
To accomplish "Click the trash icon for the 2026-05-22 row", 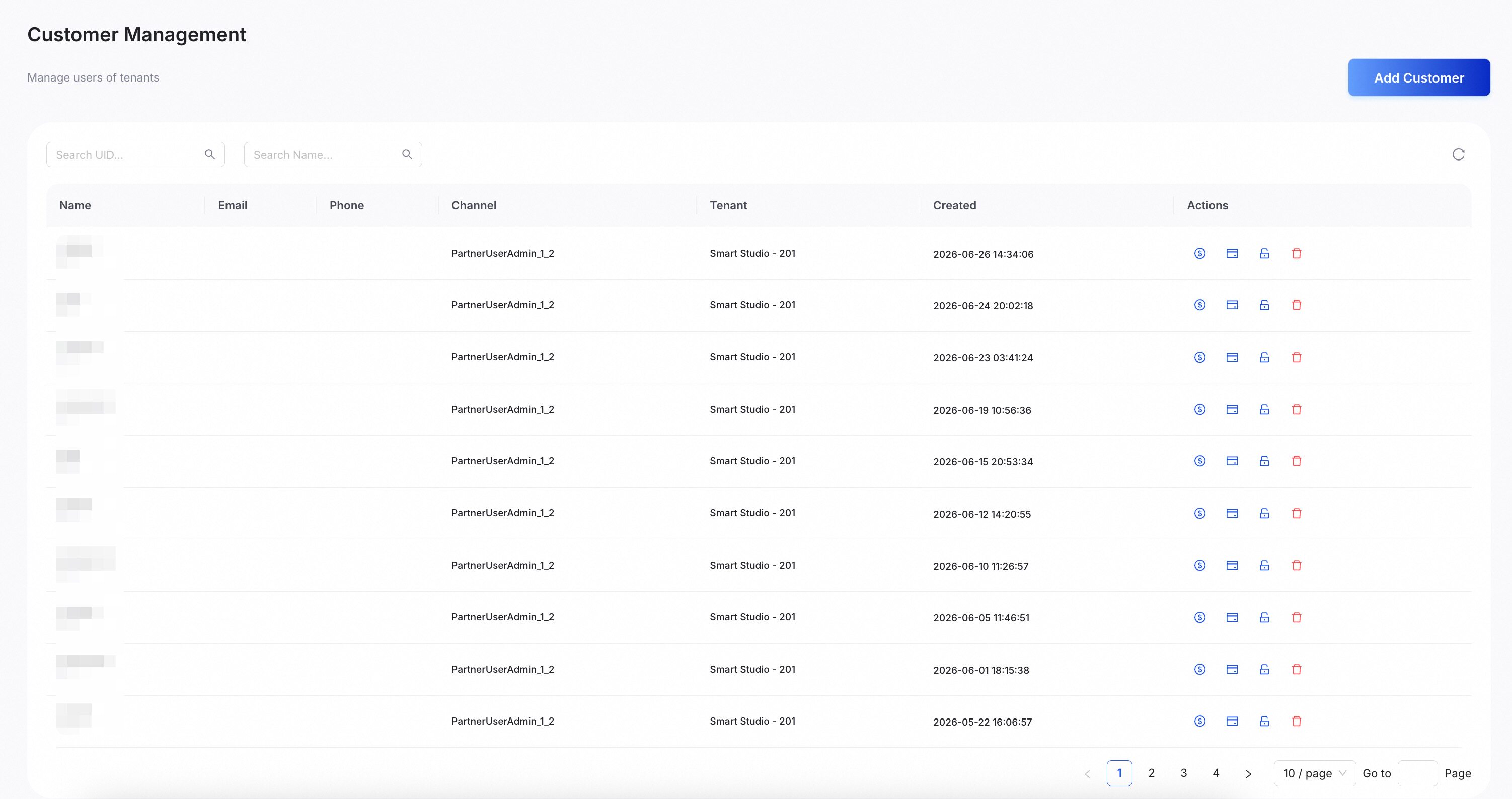I will coord(1297,721).
